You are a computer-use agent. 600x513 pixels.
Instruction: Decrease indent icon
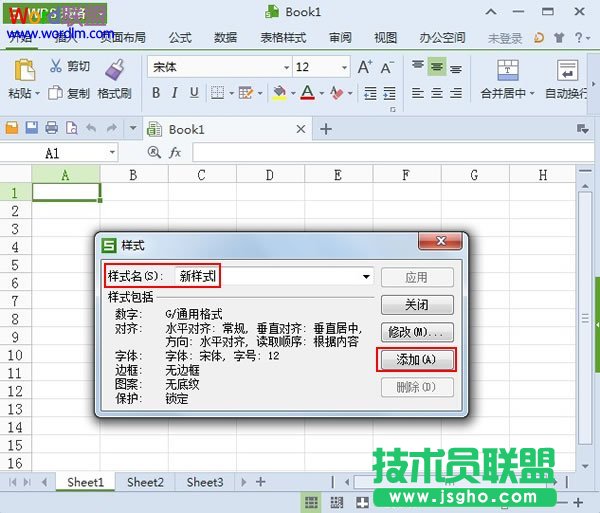(x=370, y=93)
